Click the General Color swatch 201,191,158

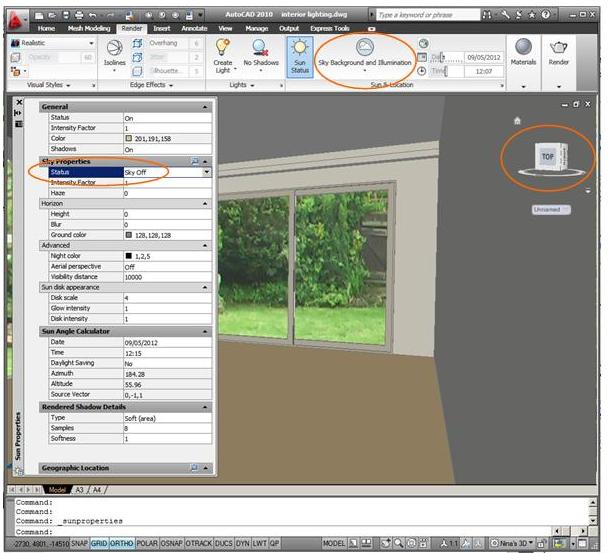129,138
